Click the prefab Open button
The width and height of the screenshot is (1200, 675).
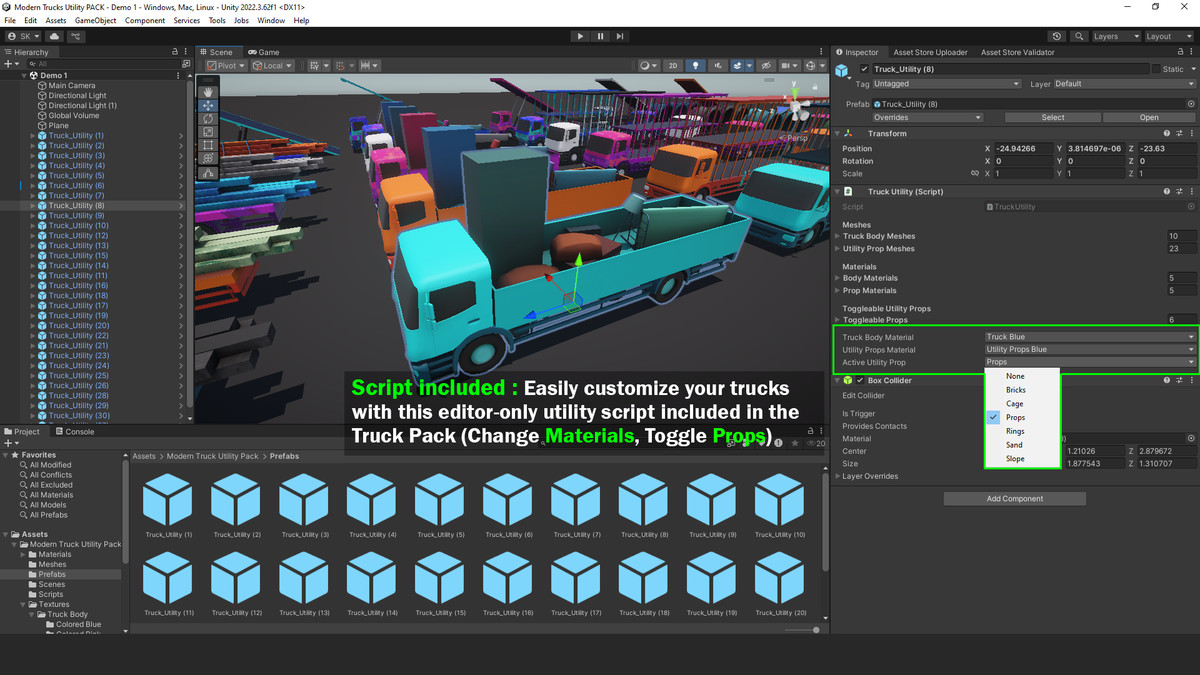click(1149, 117)
